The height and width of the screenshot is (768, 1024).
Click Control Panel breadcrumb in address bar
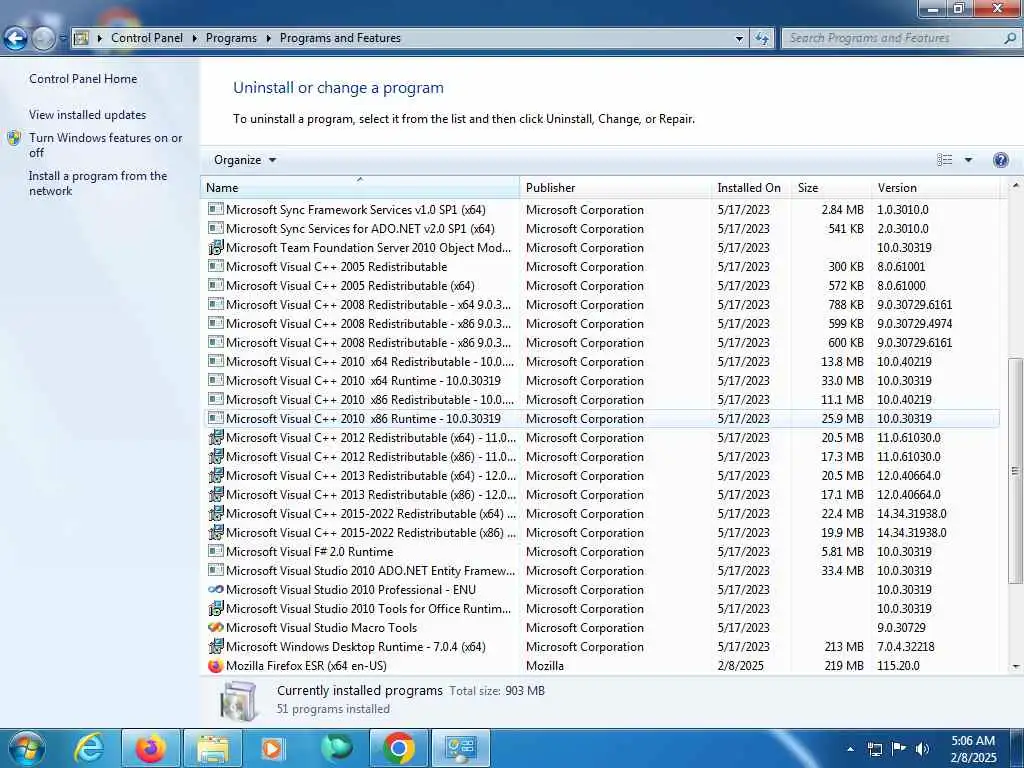click(147, 39)
